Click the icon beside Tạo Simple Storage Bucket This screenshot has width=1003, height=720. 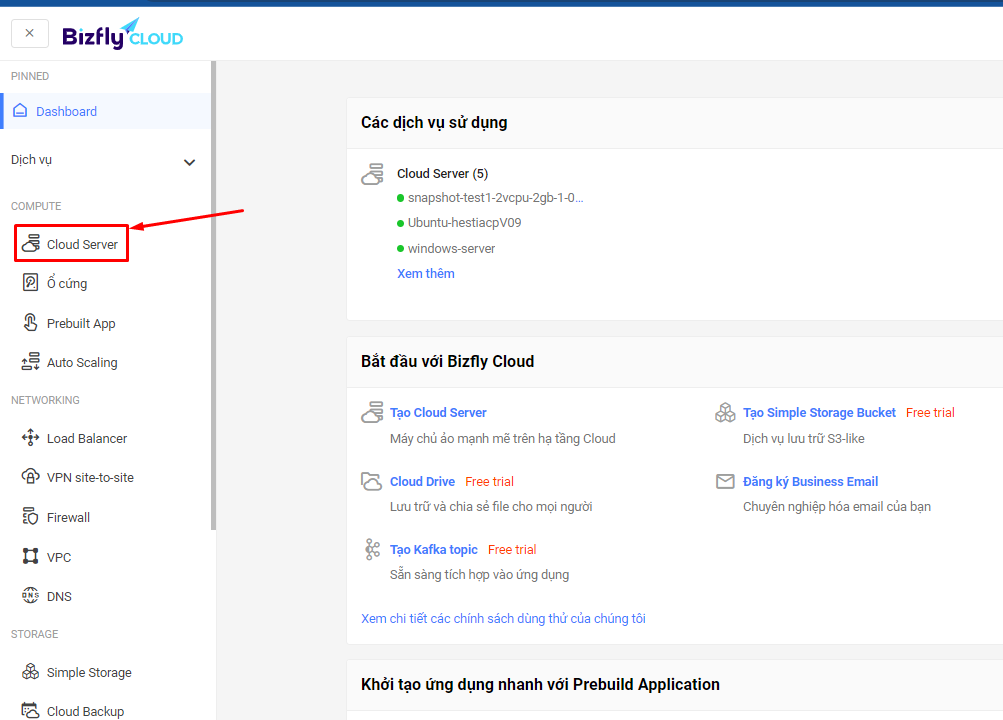tap(725, 412)
